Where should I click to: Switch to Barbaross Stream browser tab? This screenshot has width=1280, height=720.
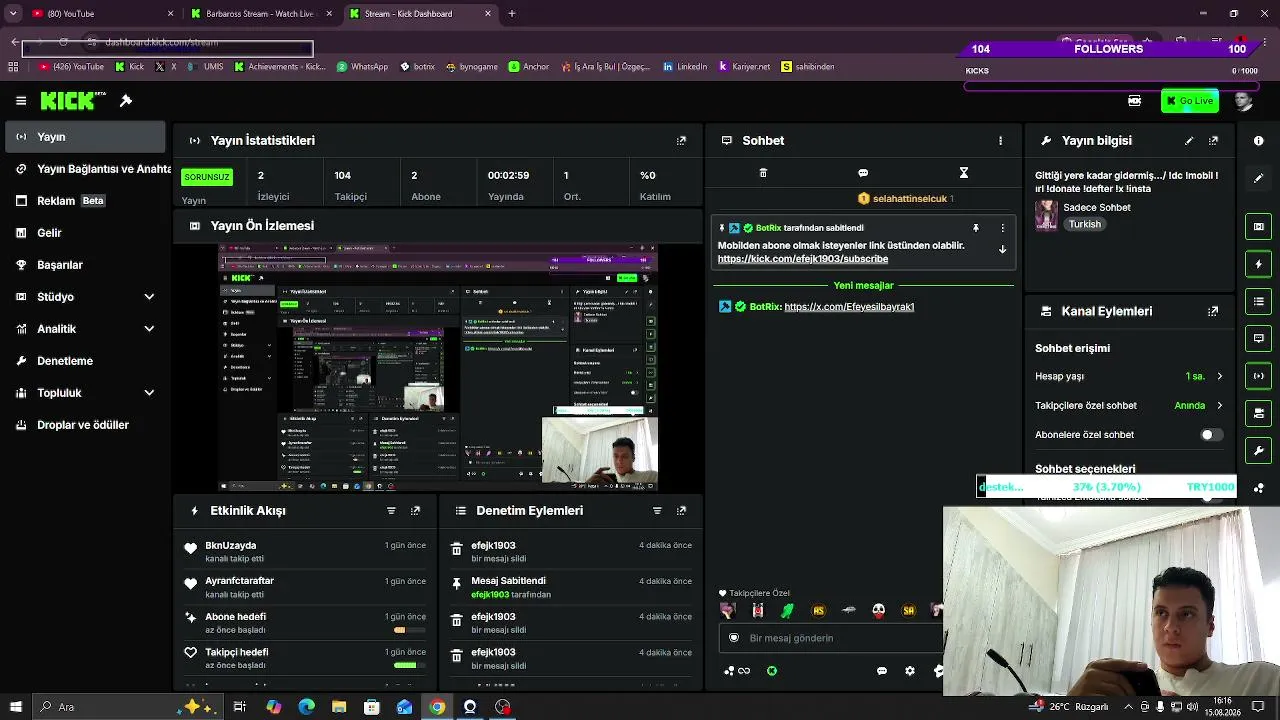[260, 14]
